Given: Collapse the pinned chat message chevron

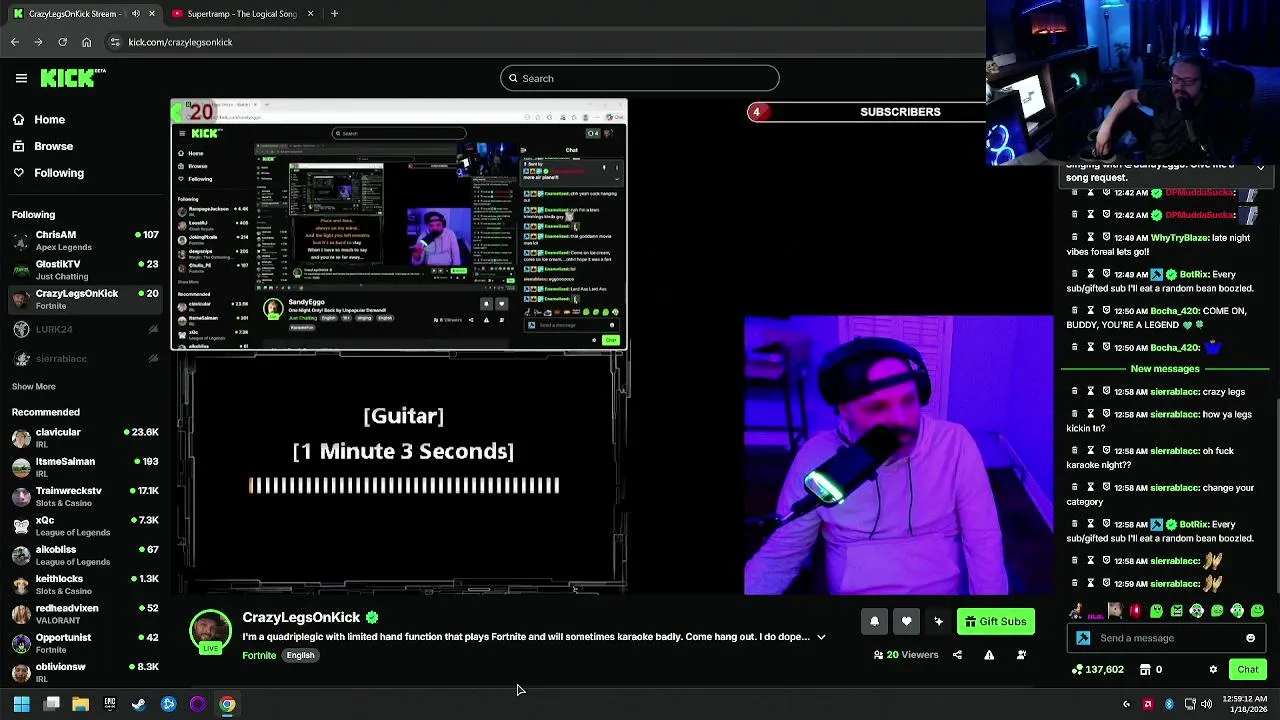Looking at the screenshot, I should [x=1260, y=168].
